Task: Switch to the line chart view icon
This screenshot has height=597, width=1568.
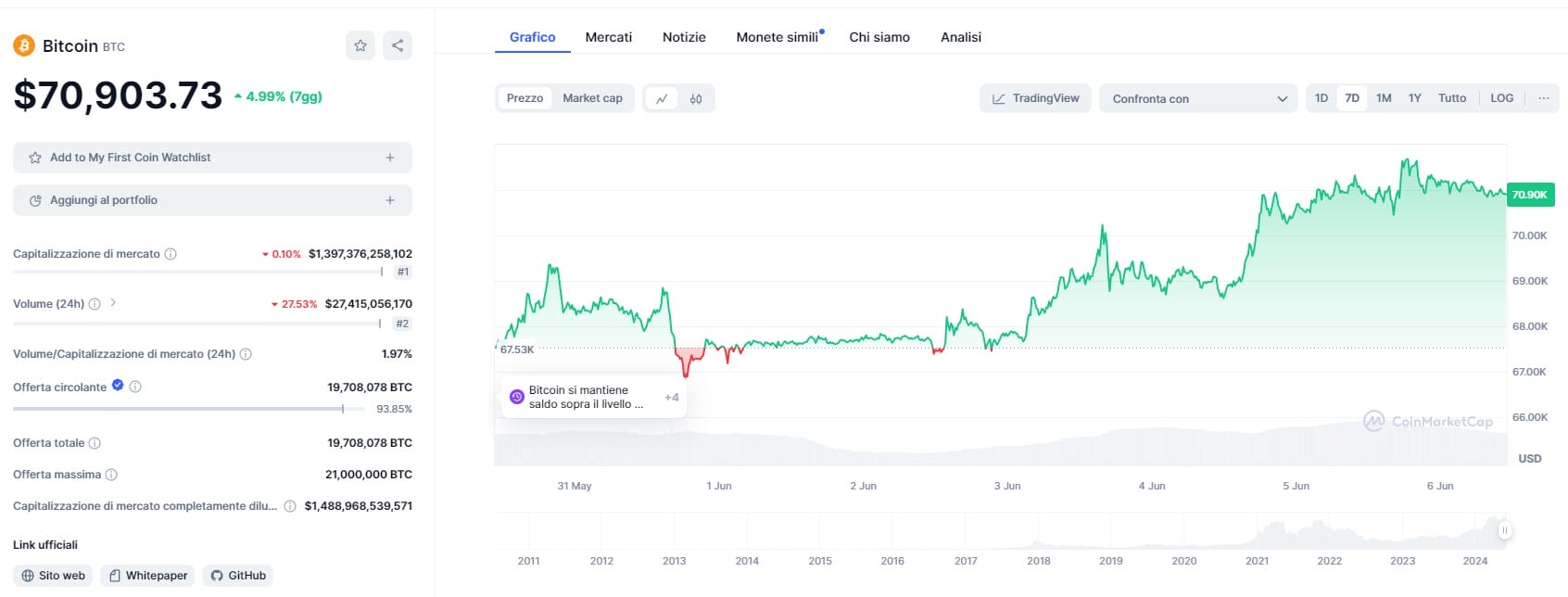Action: pyautogui.click(x=662, y=98)
